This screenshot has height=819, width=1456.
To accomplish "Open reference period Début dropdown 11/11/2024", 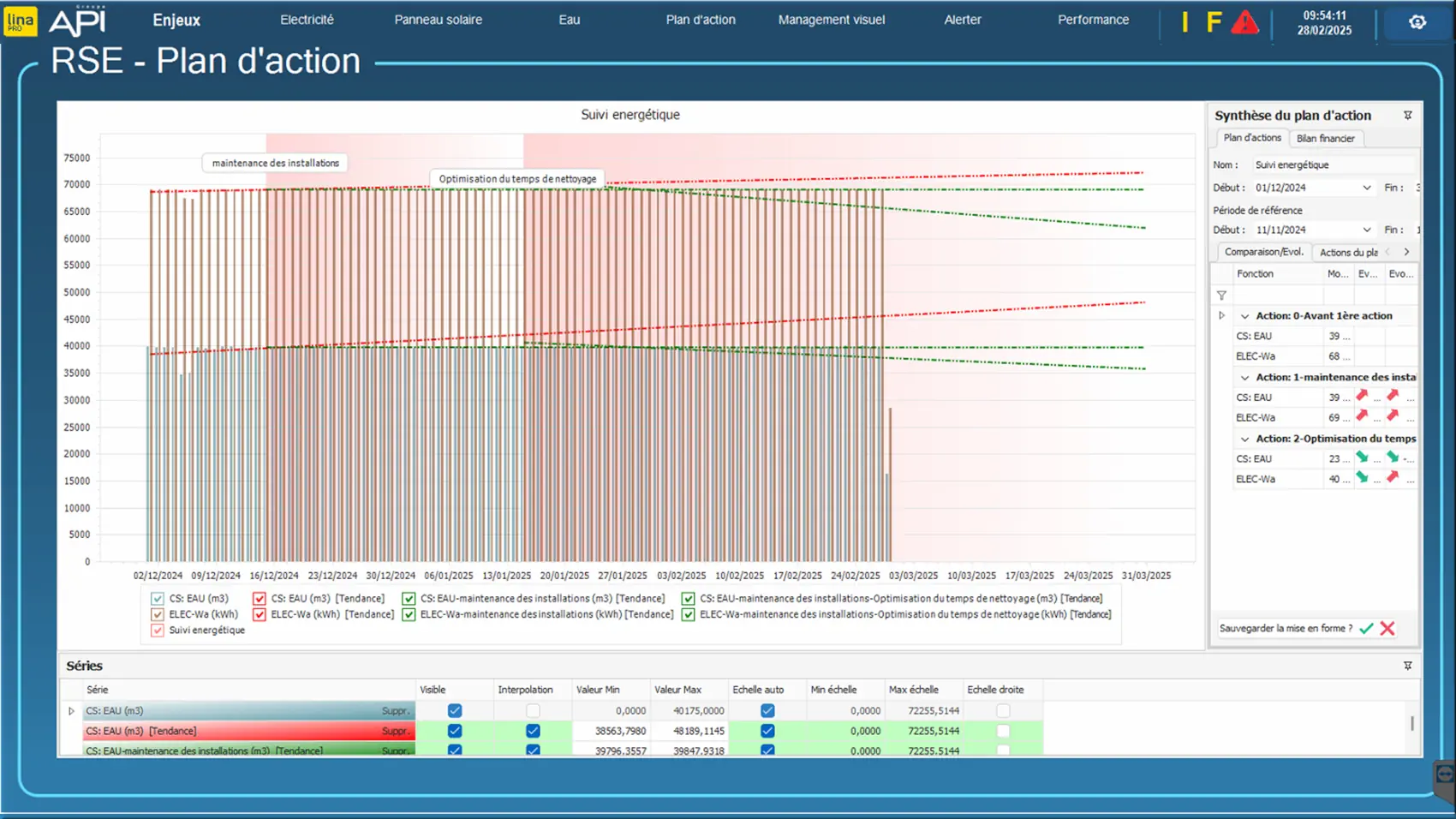I will coord(1366,230).
